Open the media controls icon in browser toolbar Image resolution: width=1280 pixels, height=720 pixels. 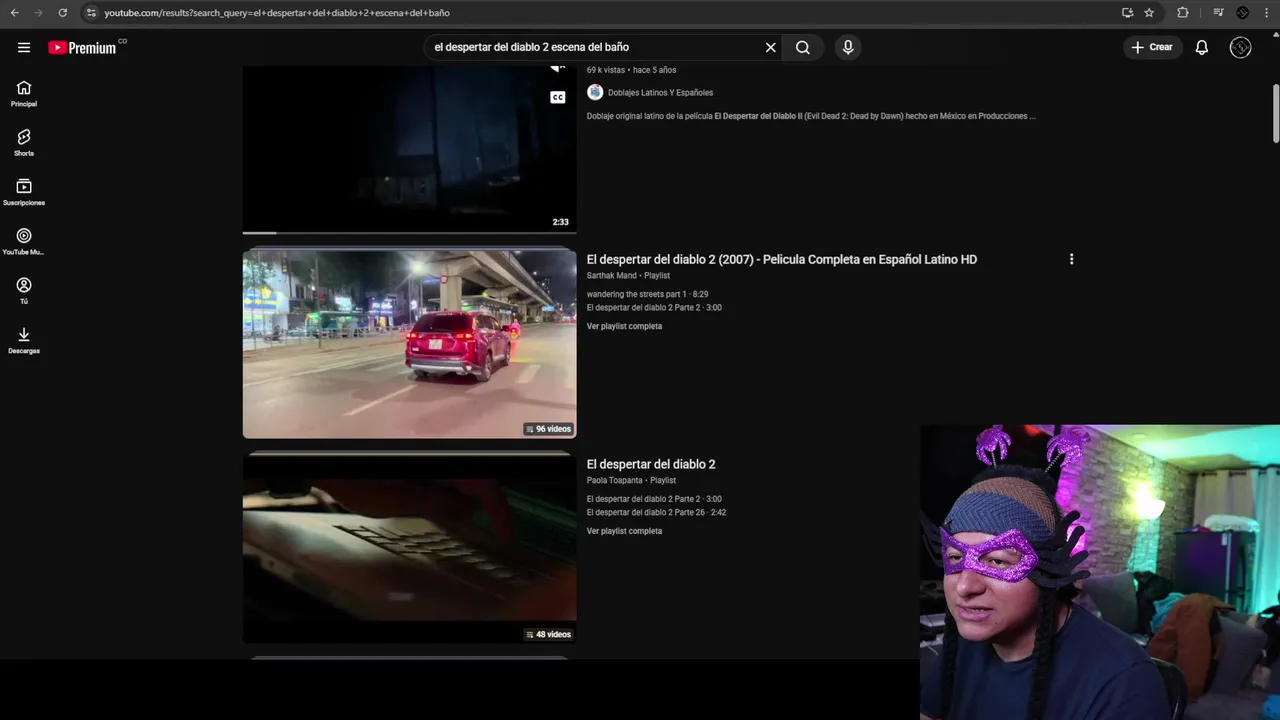coord(1218,13)
